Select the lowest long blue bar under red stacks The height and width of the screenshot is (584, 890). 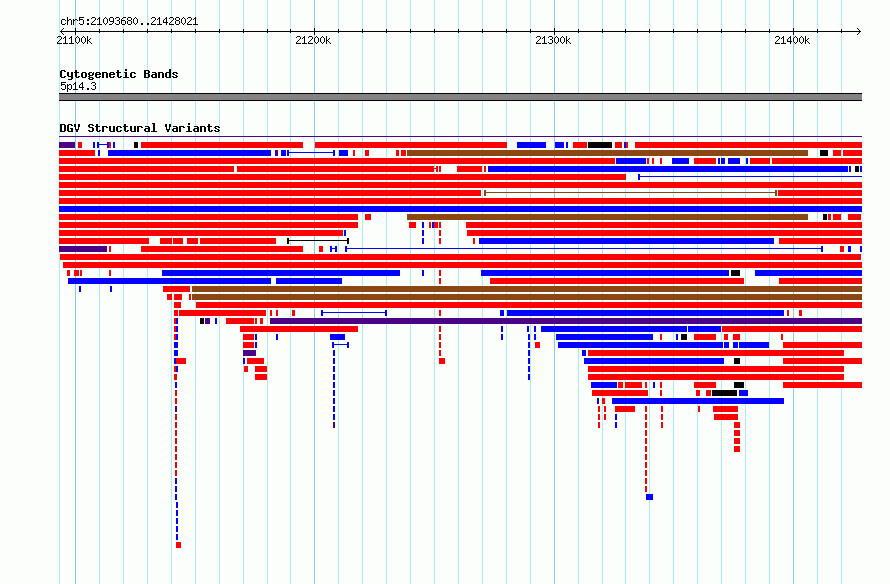click(x=698, y=401)
